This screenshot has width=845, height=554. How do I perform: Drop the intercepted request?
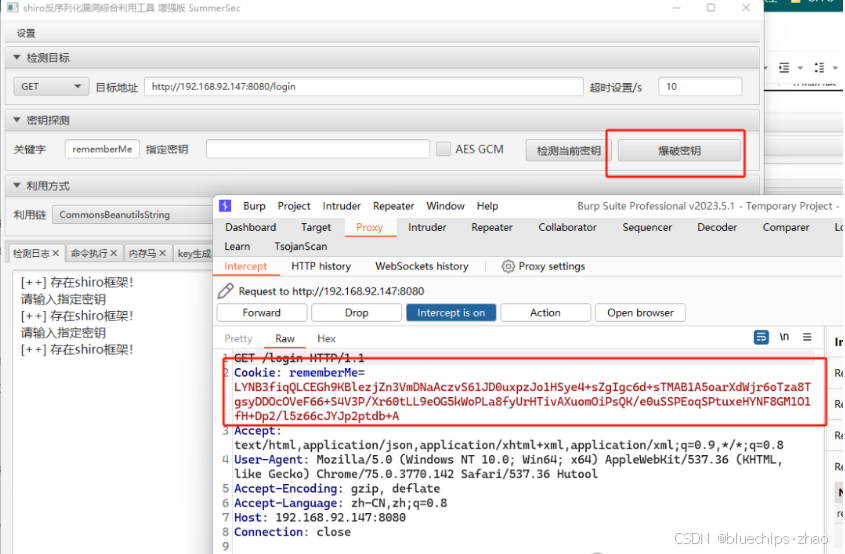[x=357, y=313]
